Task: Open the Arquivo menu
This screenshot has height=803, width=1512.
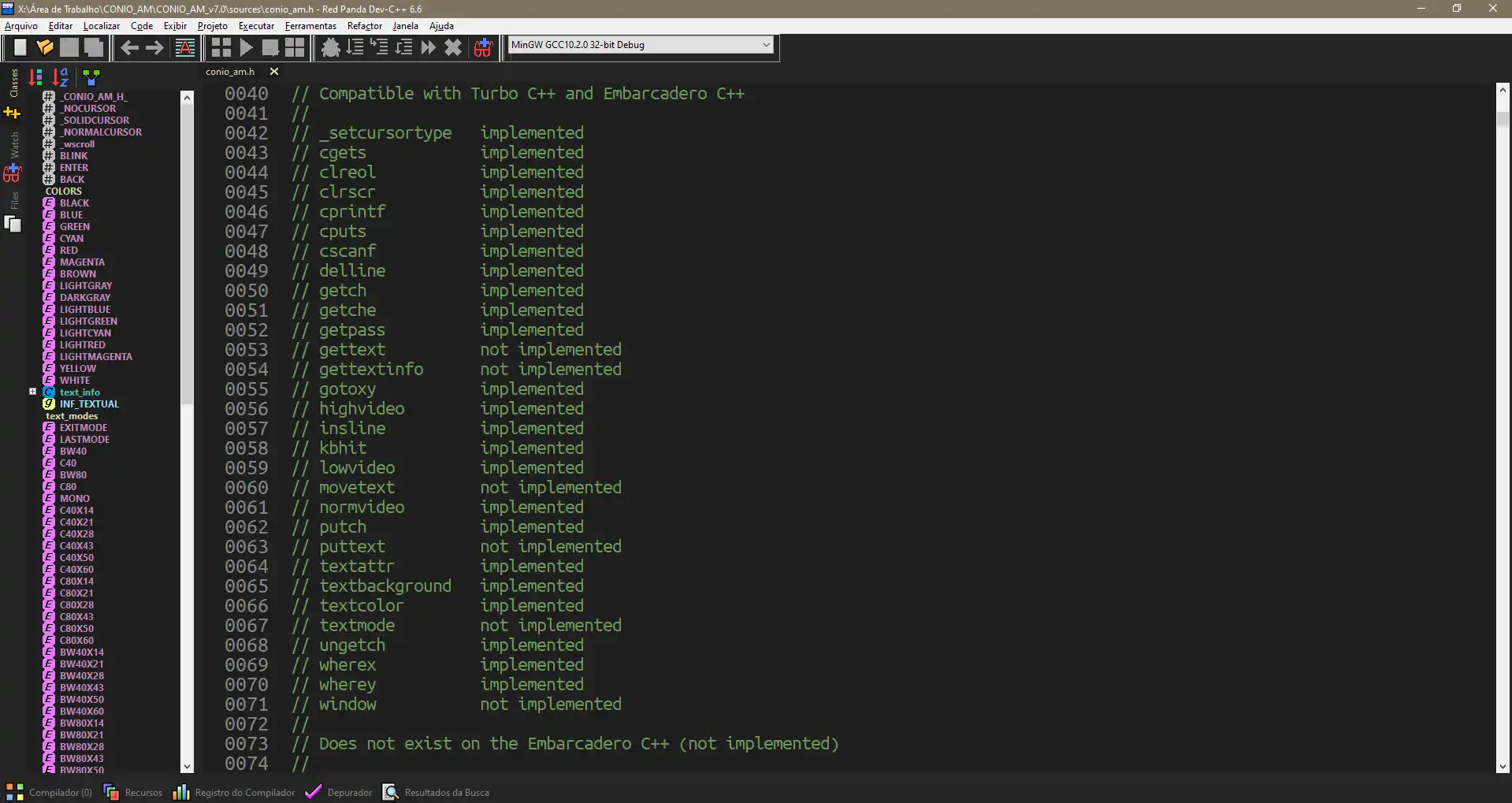Action: pyautogui.click(x=21, y=26)
